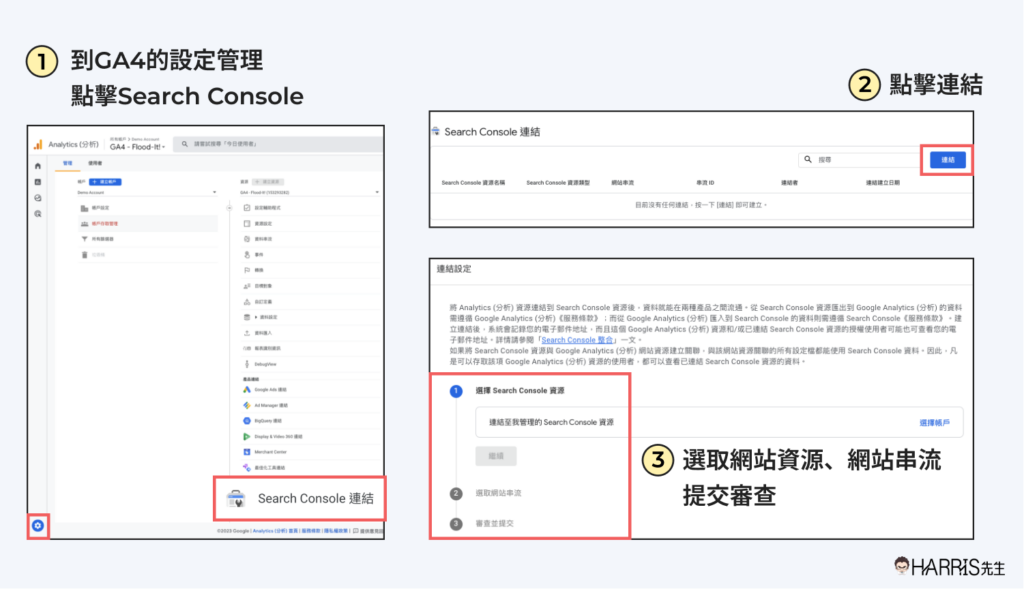Screen dimensions: 1024x589
Task: Click the Merchant Center icon
Action: [247, 452]
